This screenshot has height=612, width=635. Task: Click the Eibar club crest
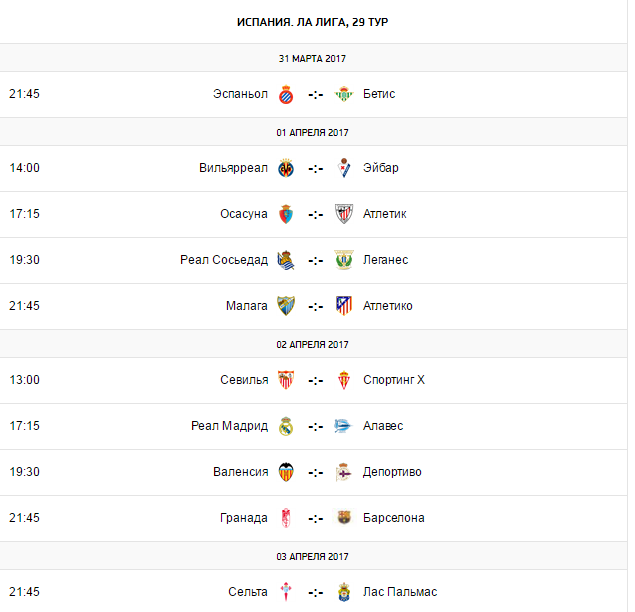pos(344,168)
